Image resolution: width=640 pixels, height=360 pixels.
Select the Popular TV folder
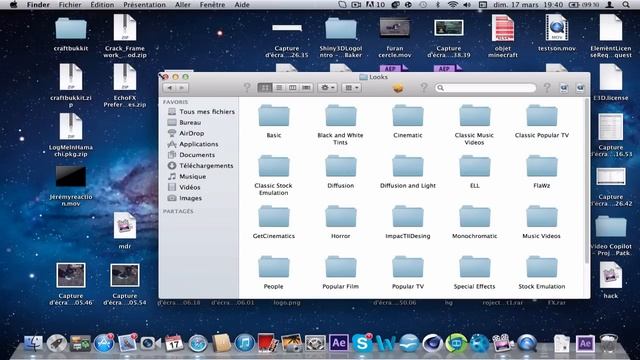[408, 267]
